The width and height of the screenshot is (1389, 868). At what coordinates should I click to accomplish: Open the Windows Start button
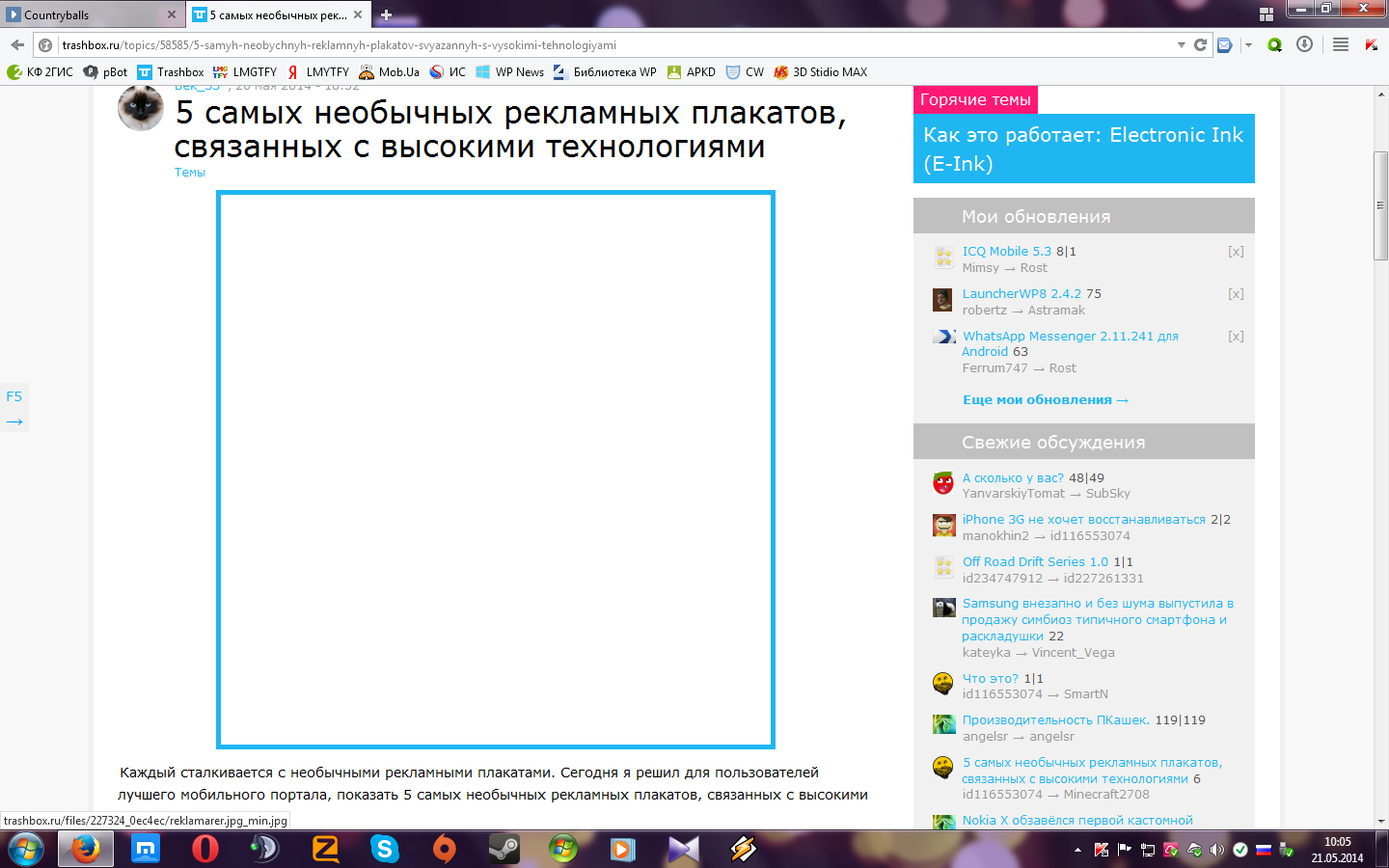pyautogui.click(x=25, y=850)
